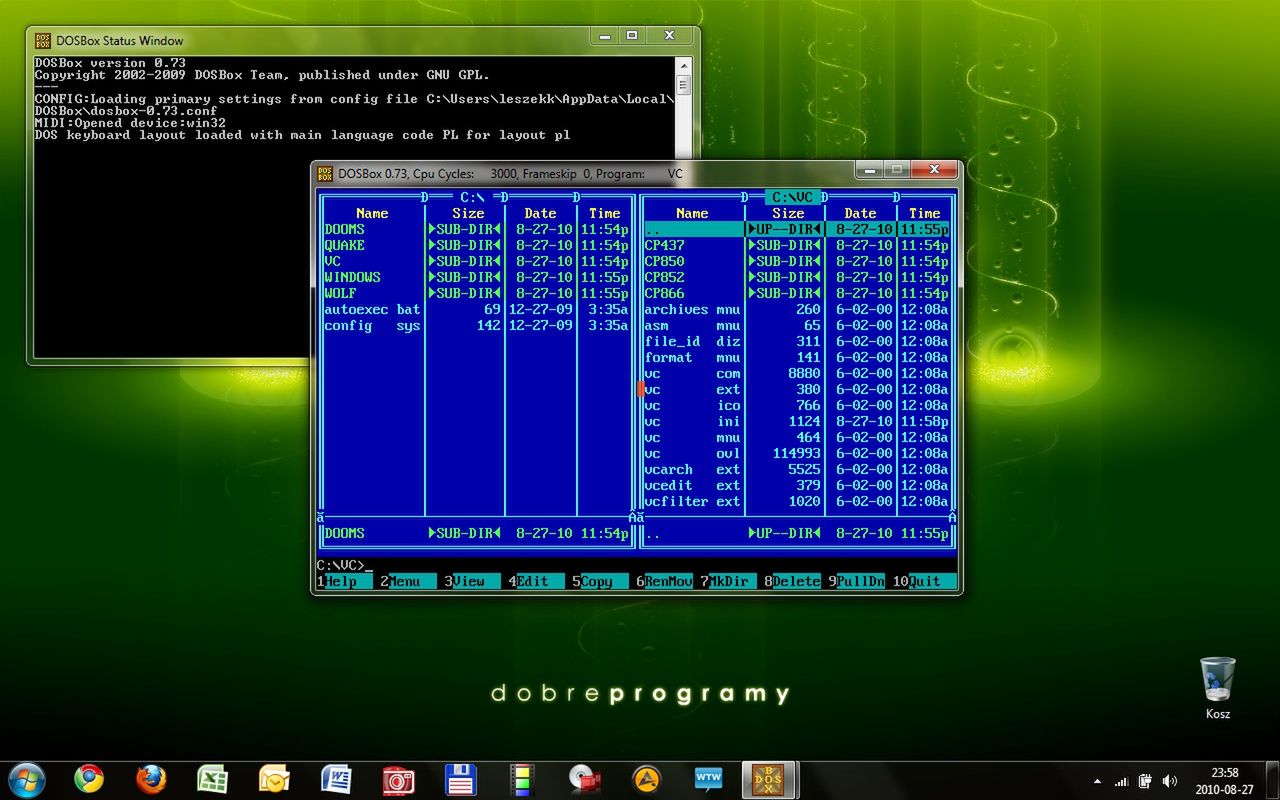The width and height of the screenshot is (1280, 800).
Task: Click the DOSBox 0.73 window title icon
Action: 325,173
